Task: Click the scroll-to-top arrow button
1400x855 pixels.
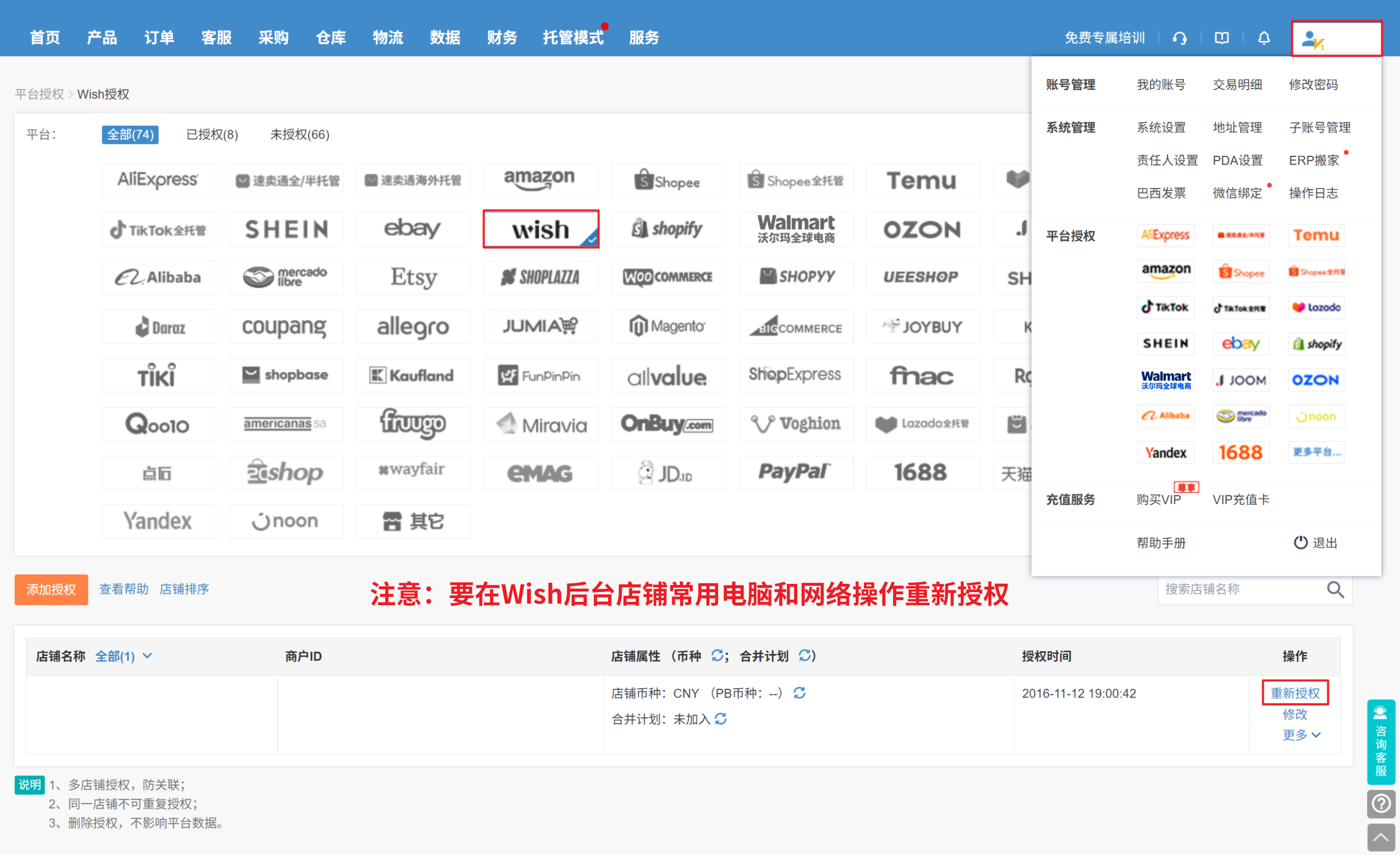Action: click(1381, 838)
